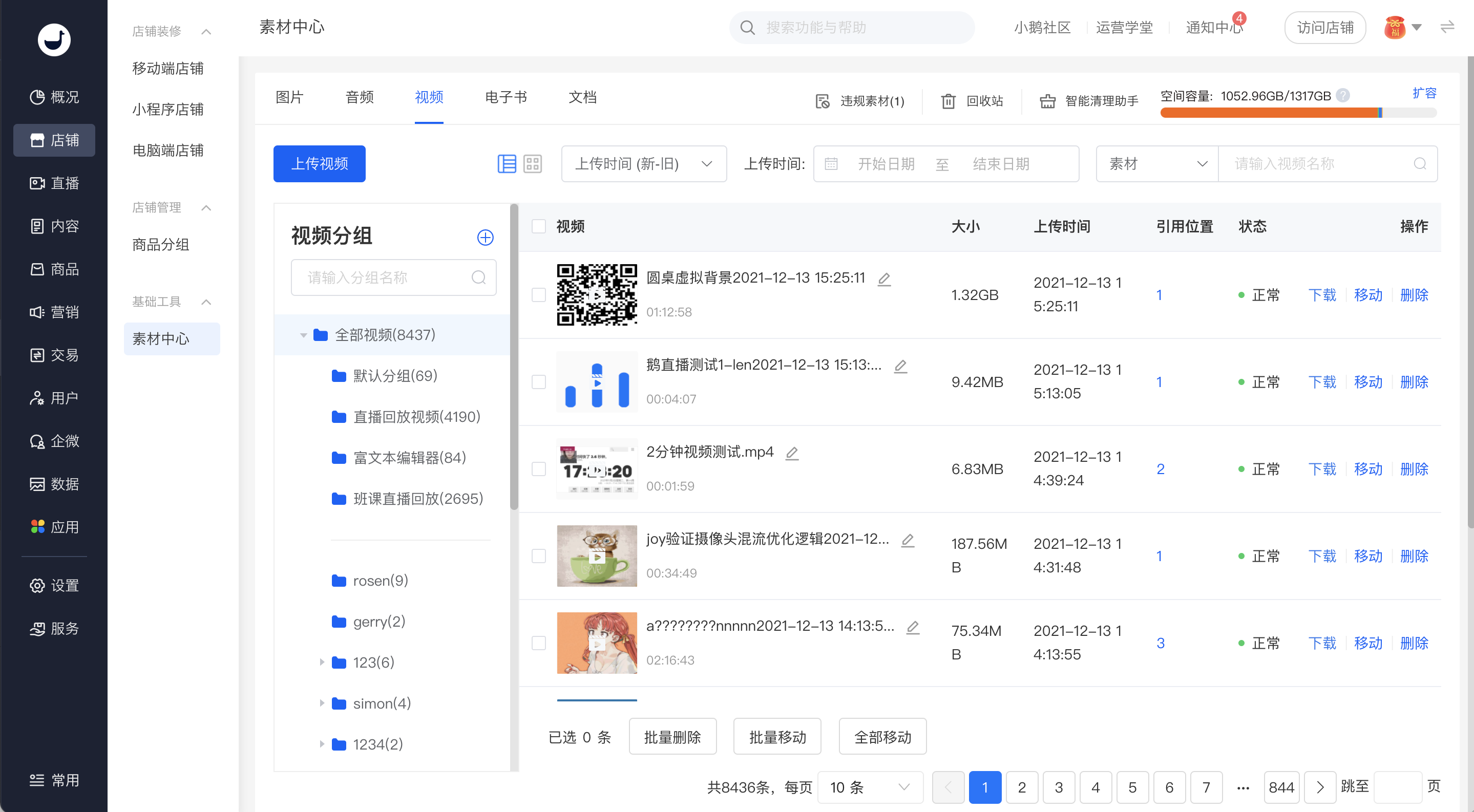Check the 圆桌虚拟背景 video row checkbox
Image resolution: width=1474 pixels, height=812 pixels.
(538, 295)
